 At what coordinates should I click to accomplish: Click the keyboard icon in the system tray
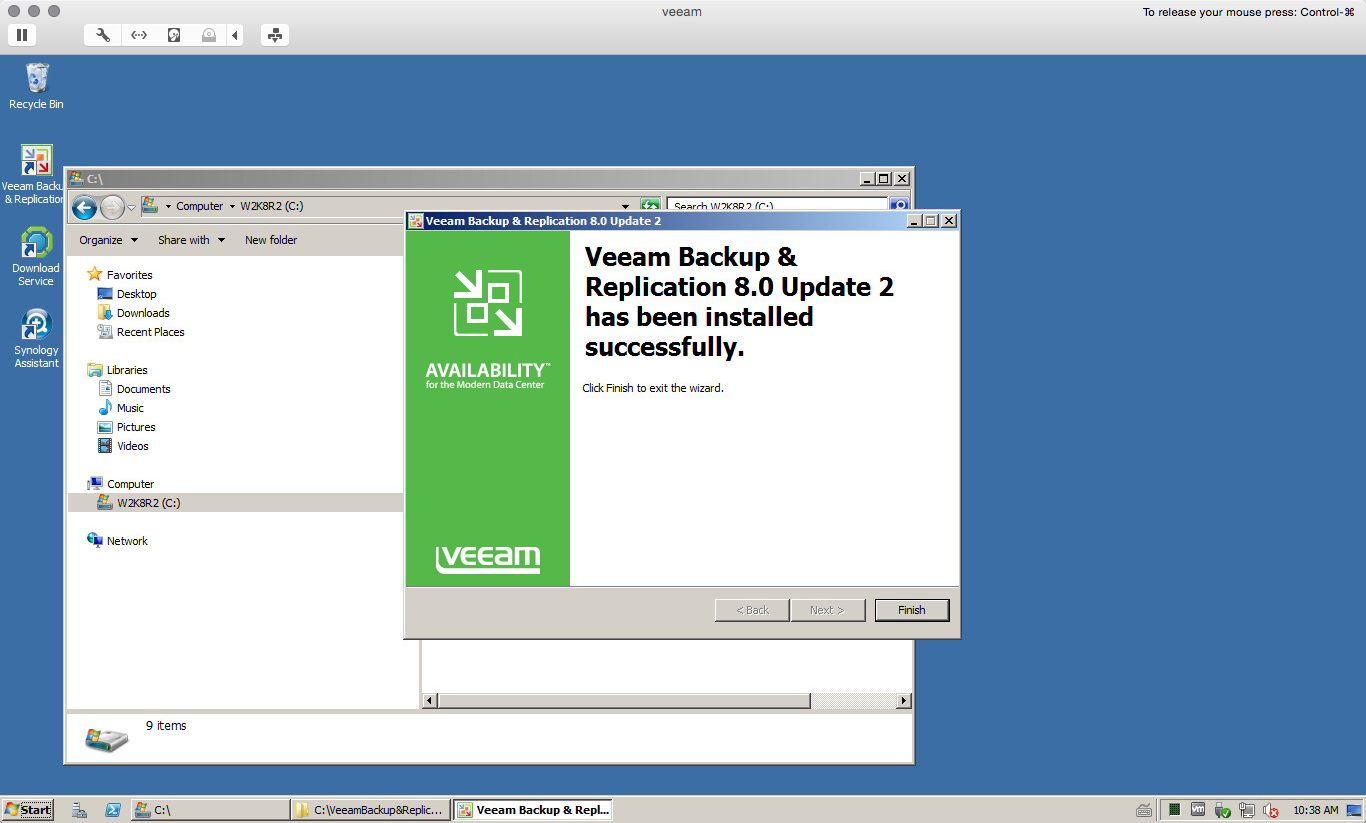[x=1145, y=810]
